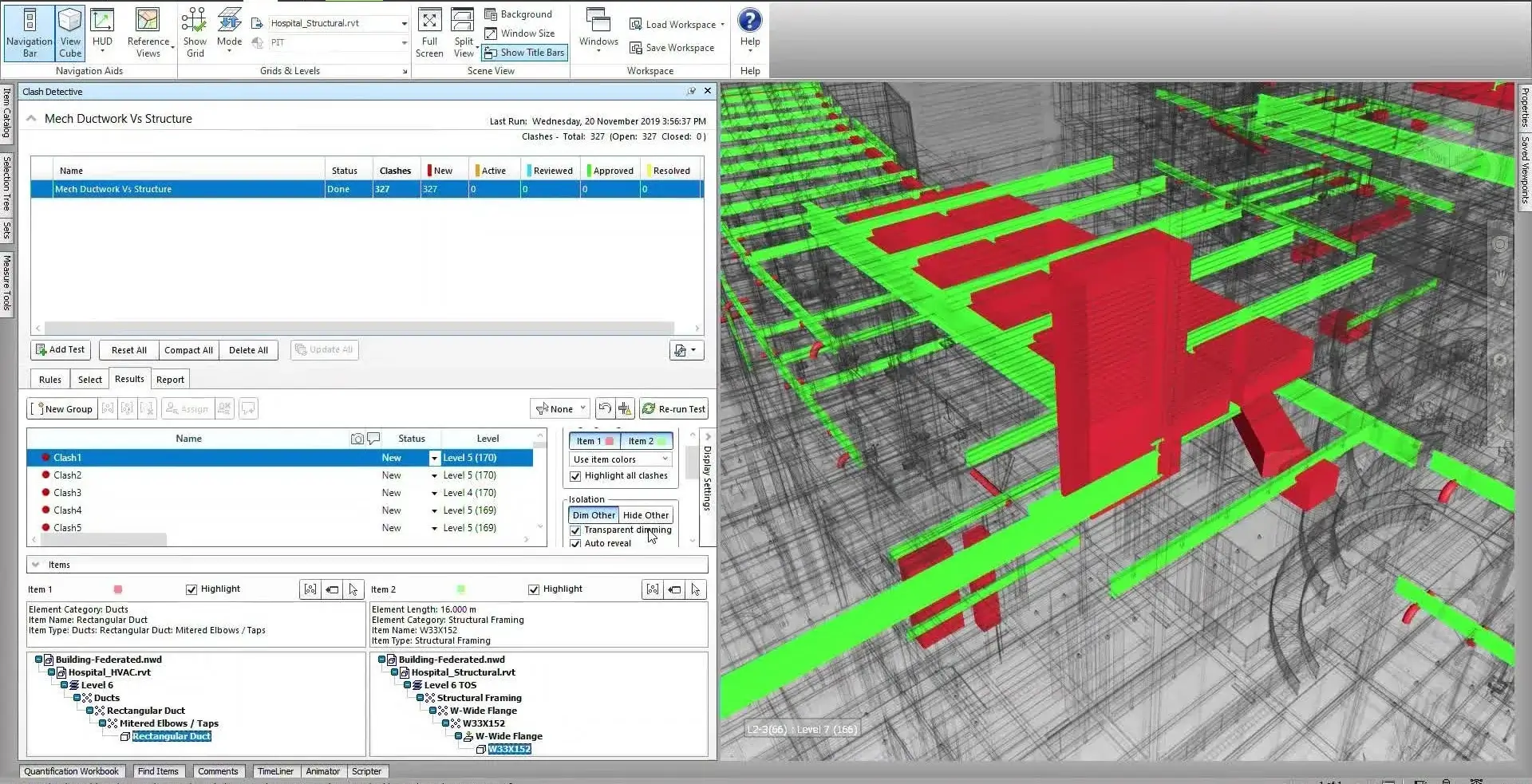Expand the Hospital_Structural.rvt file selector
The height and width of the screenshot is (784, 1532).
[x=405, y=22]
